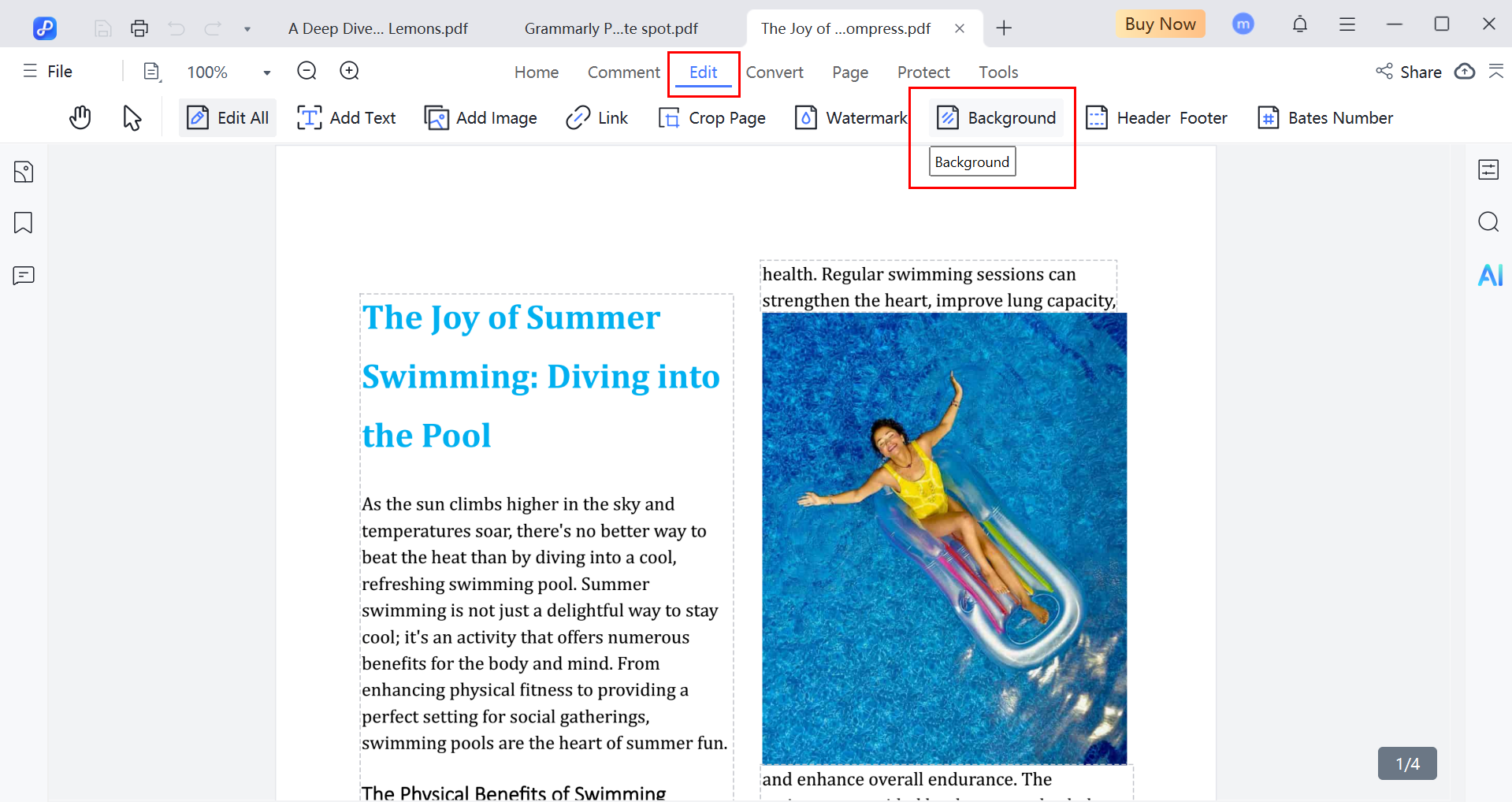The height and width of the screenshot is (802, 1512).
Task: Select the arrow Select tool
Action: point(132,118)
